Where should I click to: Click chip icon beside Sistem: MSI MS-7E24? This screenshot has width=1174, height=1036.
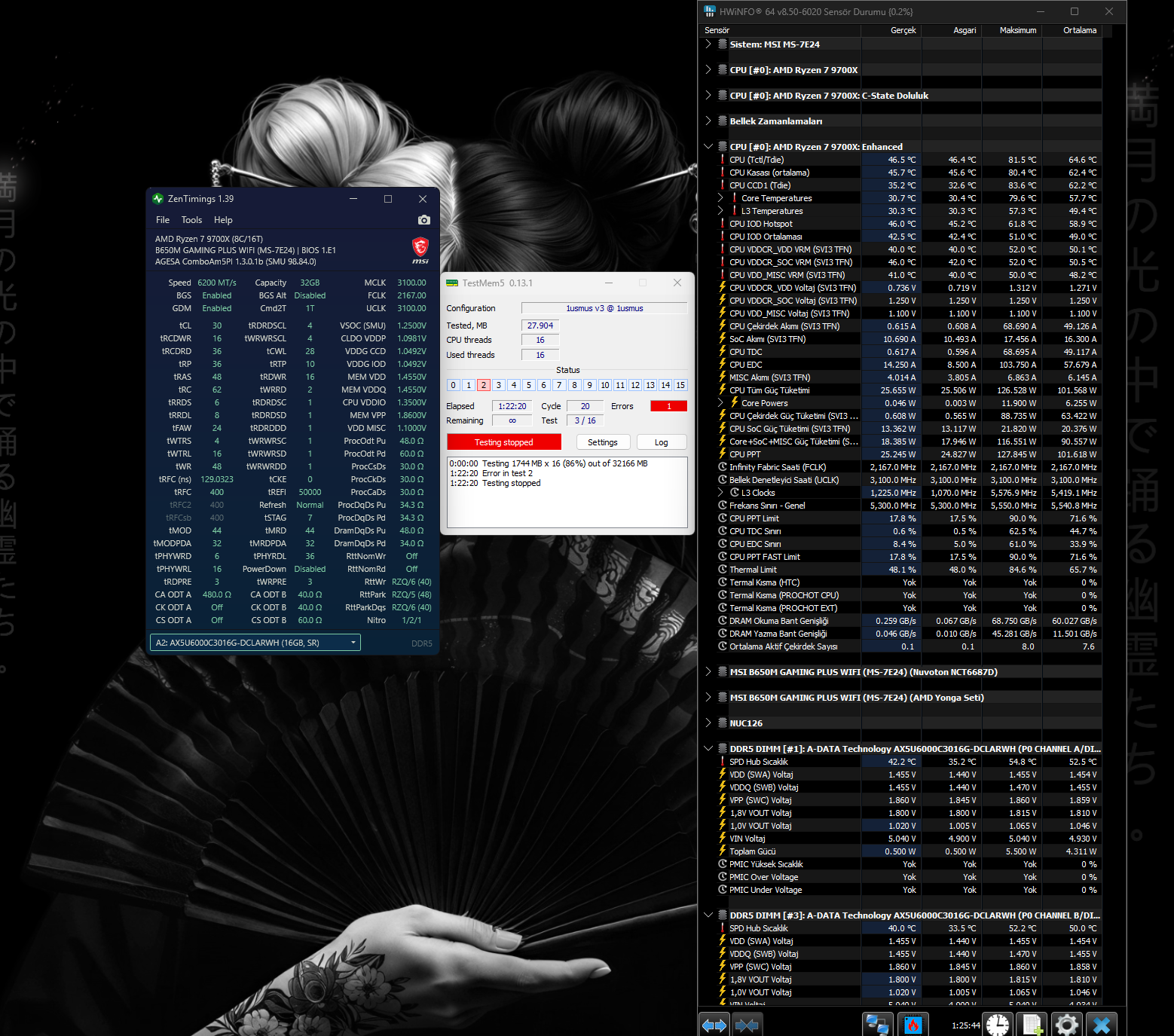coord(723,44)
